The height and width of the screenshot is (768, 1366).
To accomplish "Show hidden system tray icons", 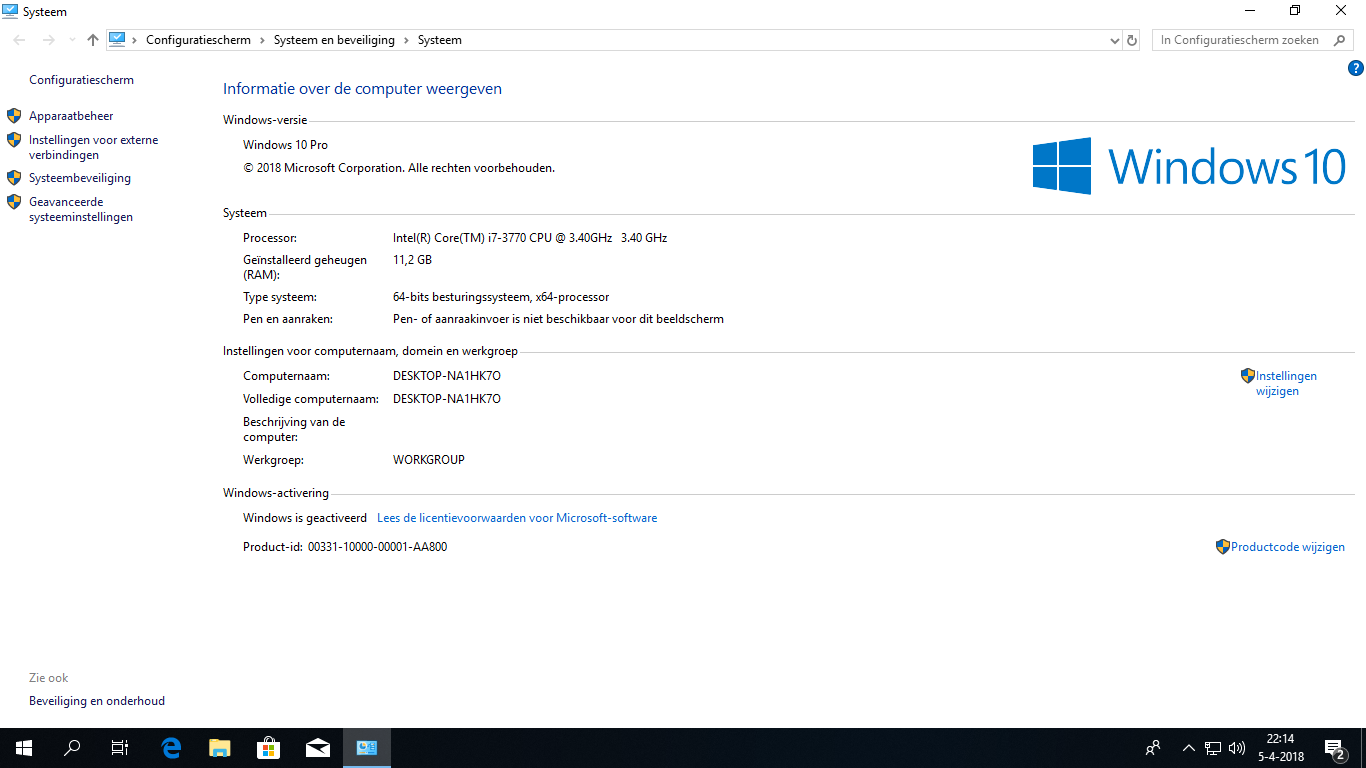I will (1189, 748).
